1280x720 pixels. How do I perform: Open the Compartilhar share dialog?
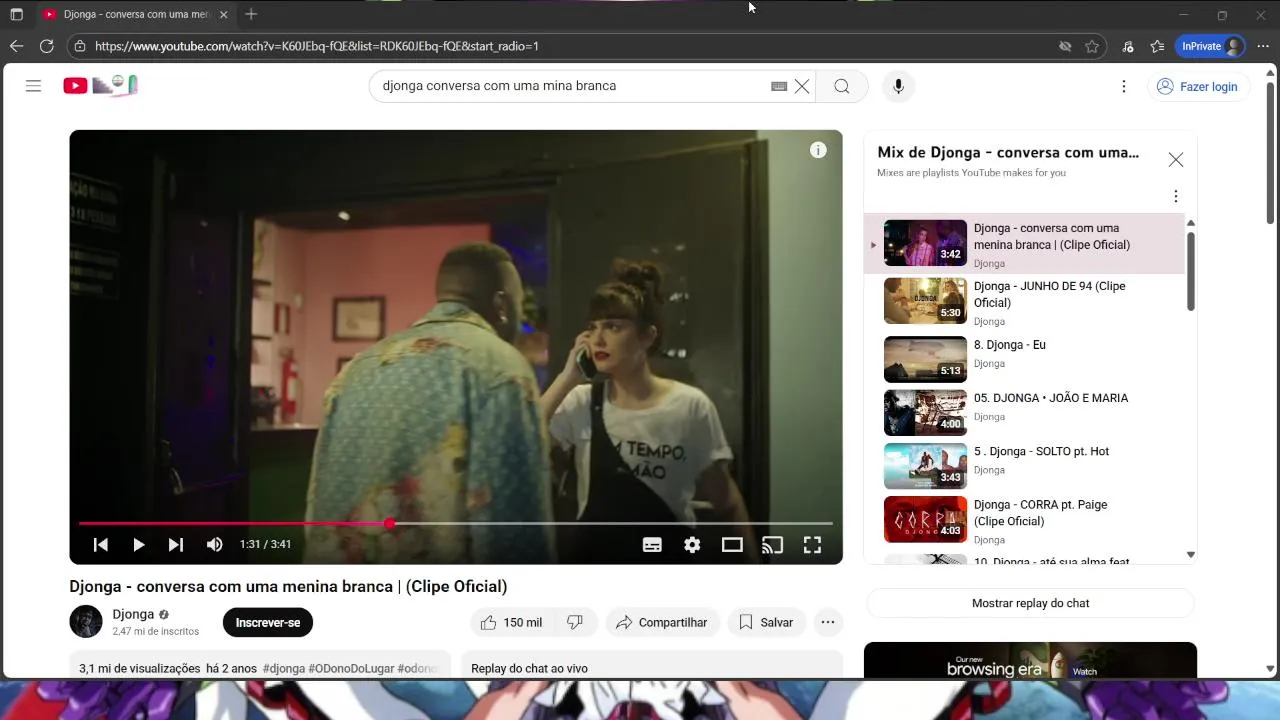pos(662,622)
